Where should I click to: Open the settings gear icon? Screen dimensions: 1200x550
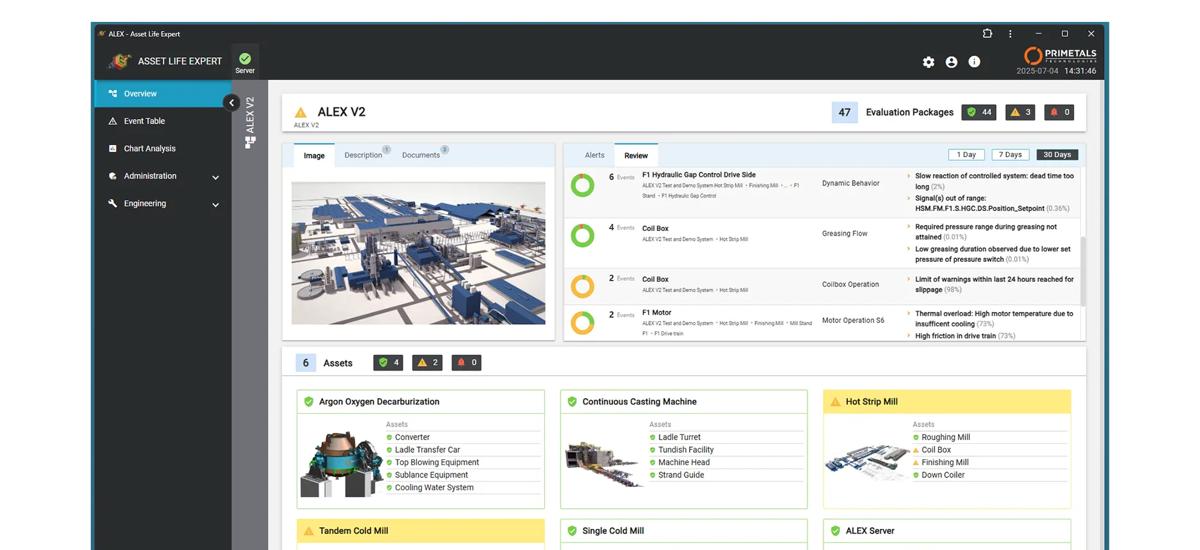(928, 62)
